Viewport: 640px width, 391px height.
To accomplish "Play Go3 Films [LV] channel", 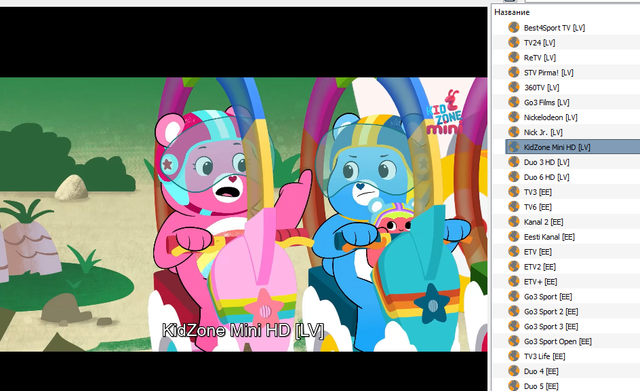I will point(547,102).
